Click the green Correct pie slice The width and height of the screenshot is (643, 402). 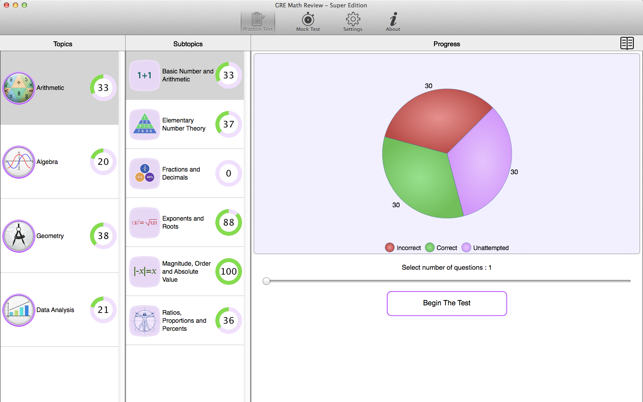tap(420, 180)
